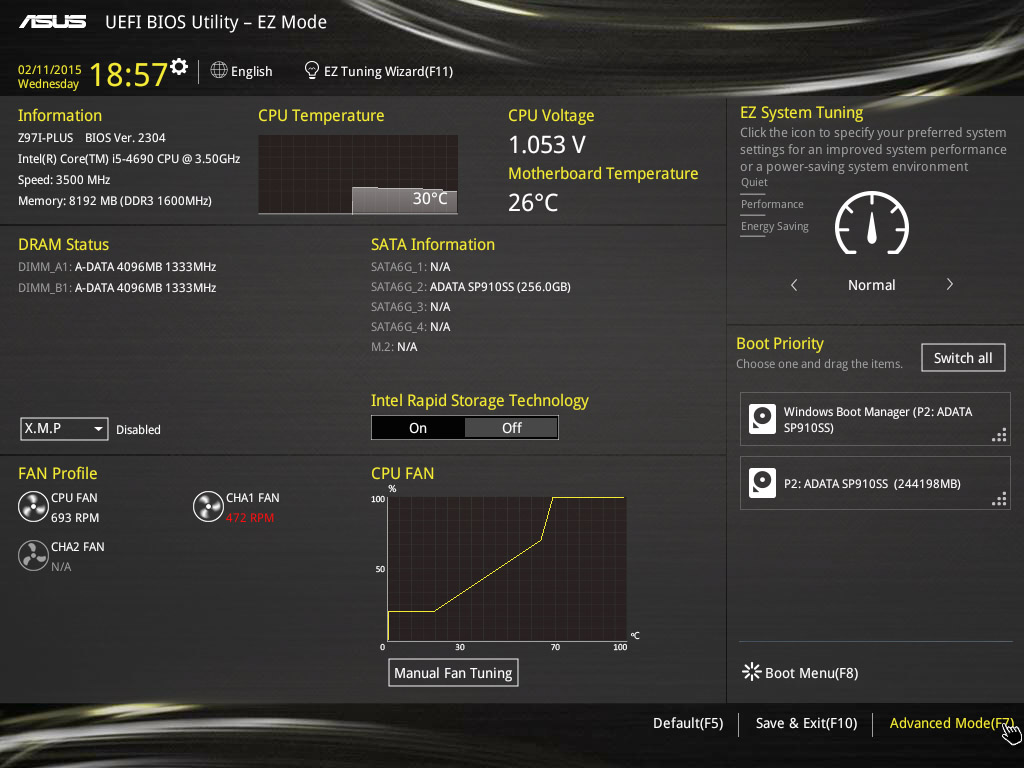Select P2: ADATA SP910SS boot entry

875,483
